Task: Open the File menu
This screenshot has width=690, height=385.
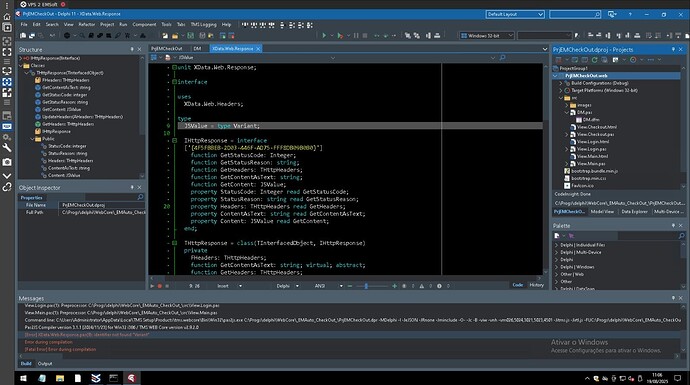Action: 24,25
